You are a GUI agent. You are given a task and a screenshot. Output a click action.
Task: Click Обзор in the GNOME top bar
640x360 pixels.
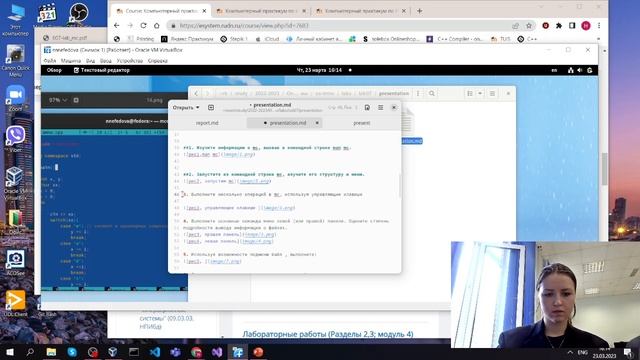pyautogui.click(x=54, y=70)
